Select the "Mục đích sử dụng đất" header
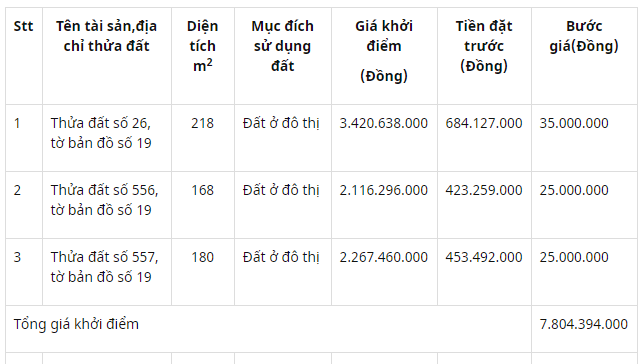640x364 pixels. [282, 46]
